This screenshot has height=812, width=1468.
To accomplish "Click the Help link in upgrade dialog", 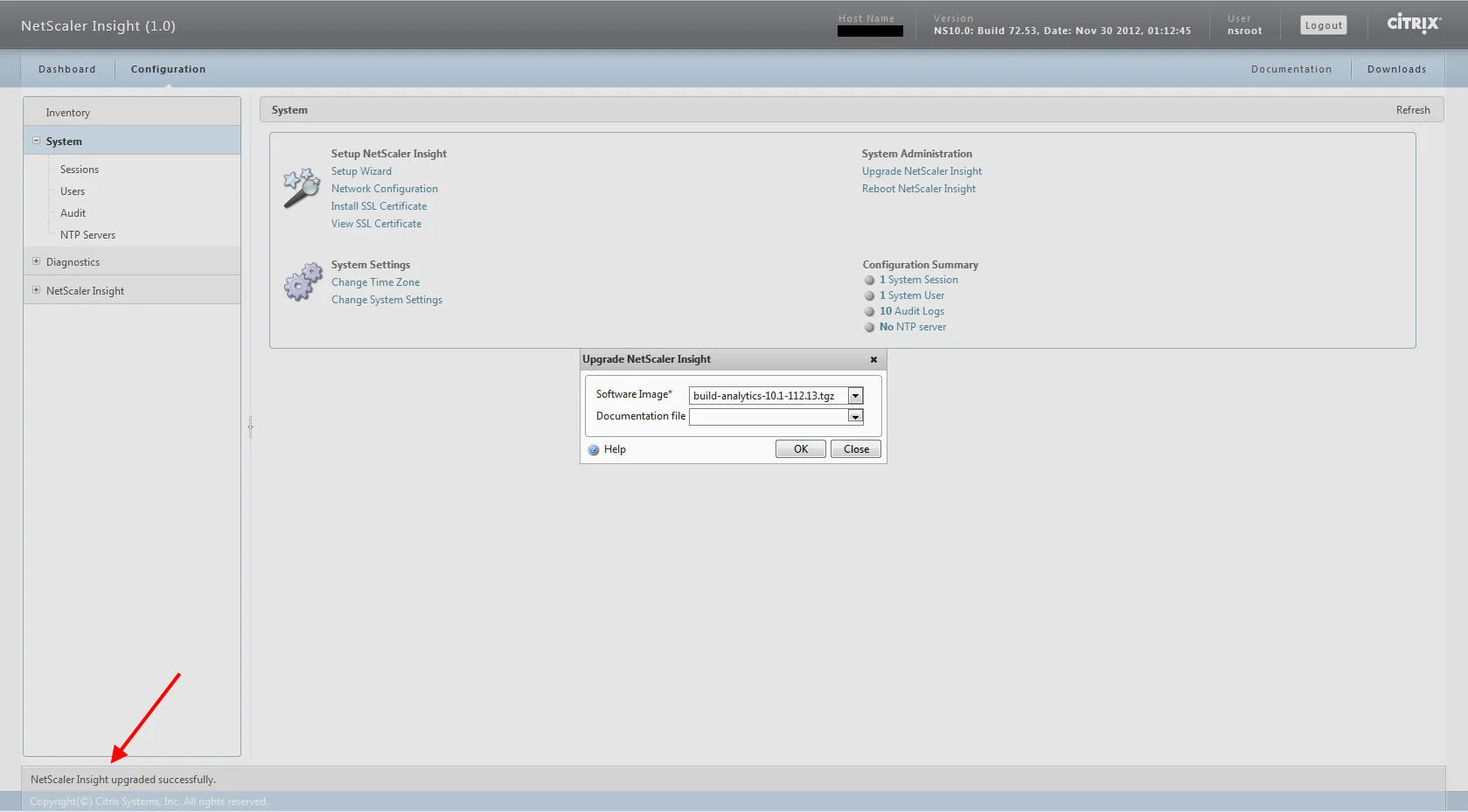I will click(x=615, y=449).
